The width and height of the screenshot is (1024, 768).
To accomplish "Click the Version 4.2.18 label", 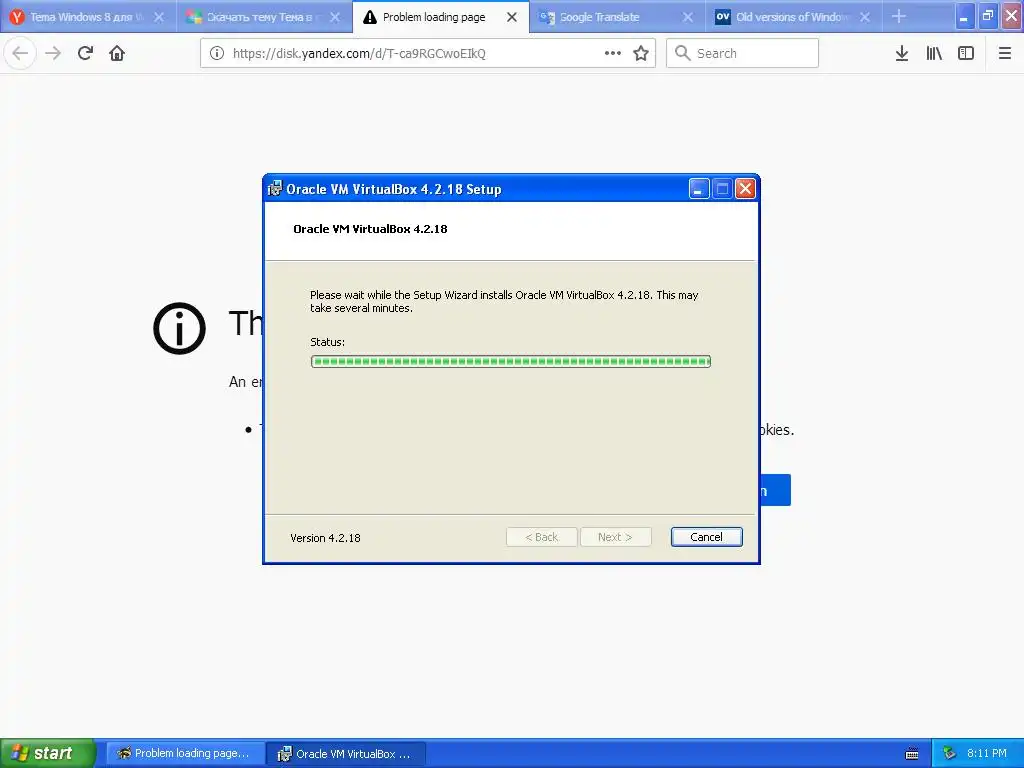I will pyautogui.click(x=325, y=538).
